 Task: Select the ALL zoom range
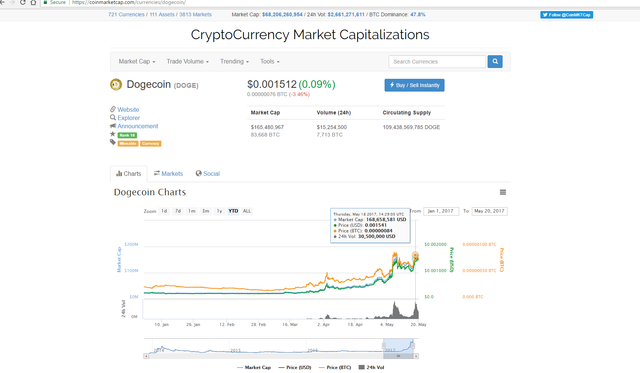[x=247, y=211]
